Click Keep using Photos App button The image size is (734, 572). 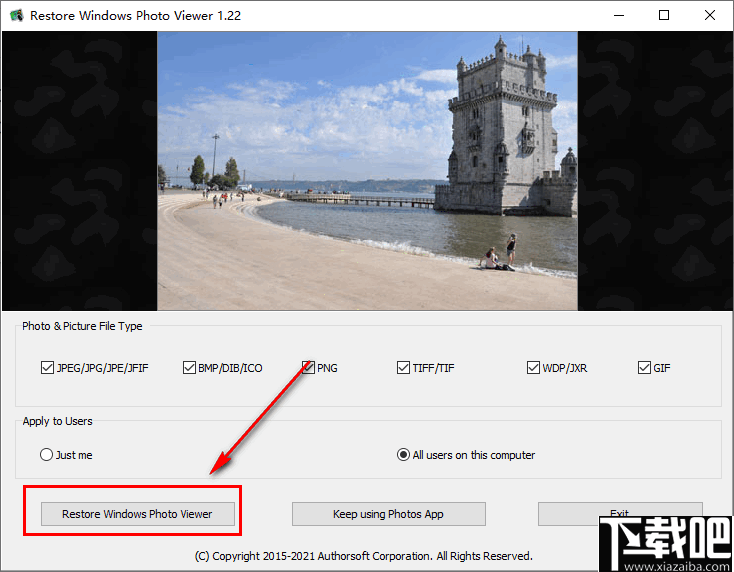tap(389, 514)
